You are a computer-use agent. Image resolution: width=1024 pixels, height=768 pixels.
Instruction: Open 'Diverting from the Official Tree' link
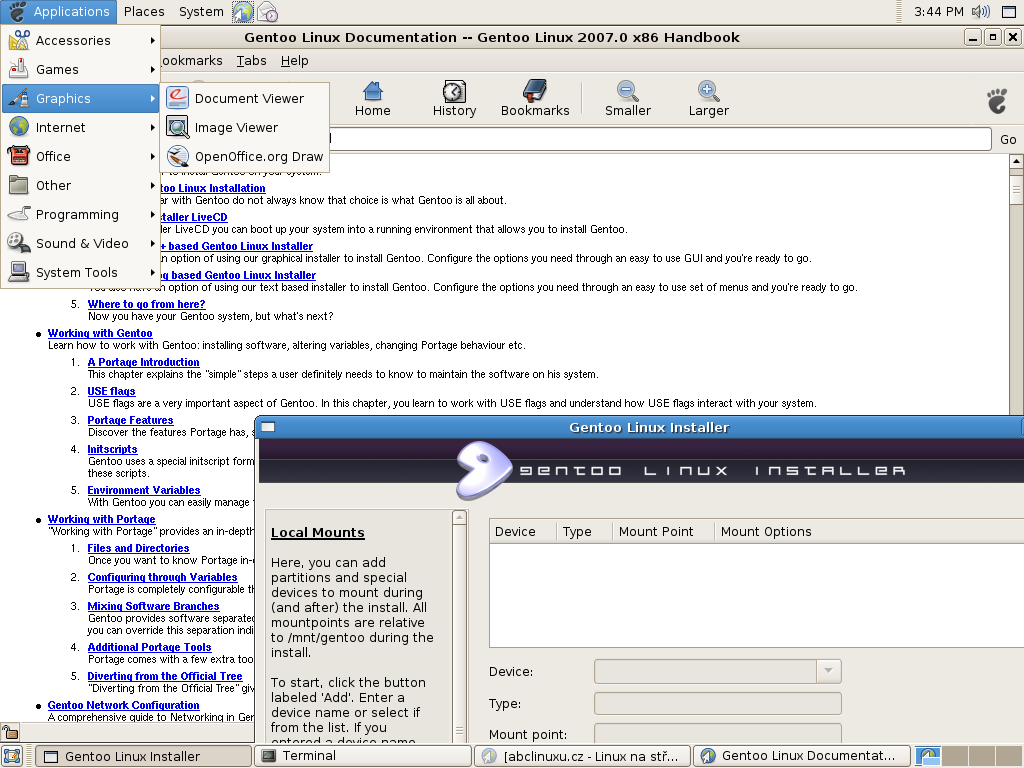click(165, 677)
